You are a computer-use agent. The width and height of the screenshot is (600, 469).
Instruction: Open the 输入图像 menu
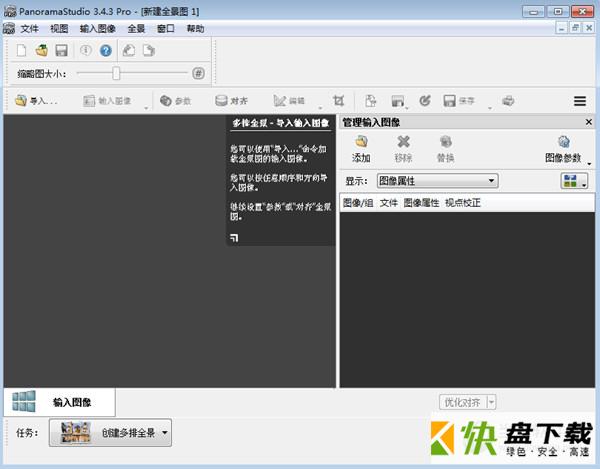[x=98, y=29]
